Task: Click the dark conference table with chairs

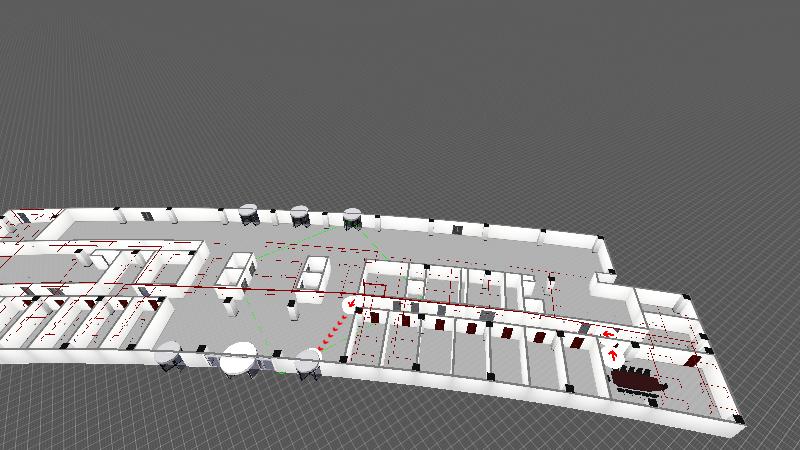Action: (638, 381)
